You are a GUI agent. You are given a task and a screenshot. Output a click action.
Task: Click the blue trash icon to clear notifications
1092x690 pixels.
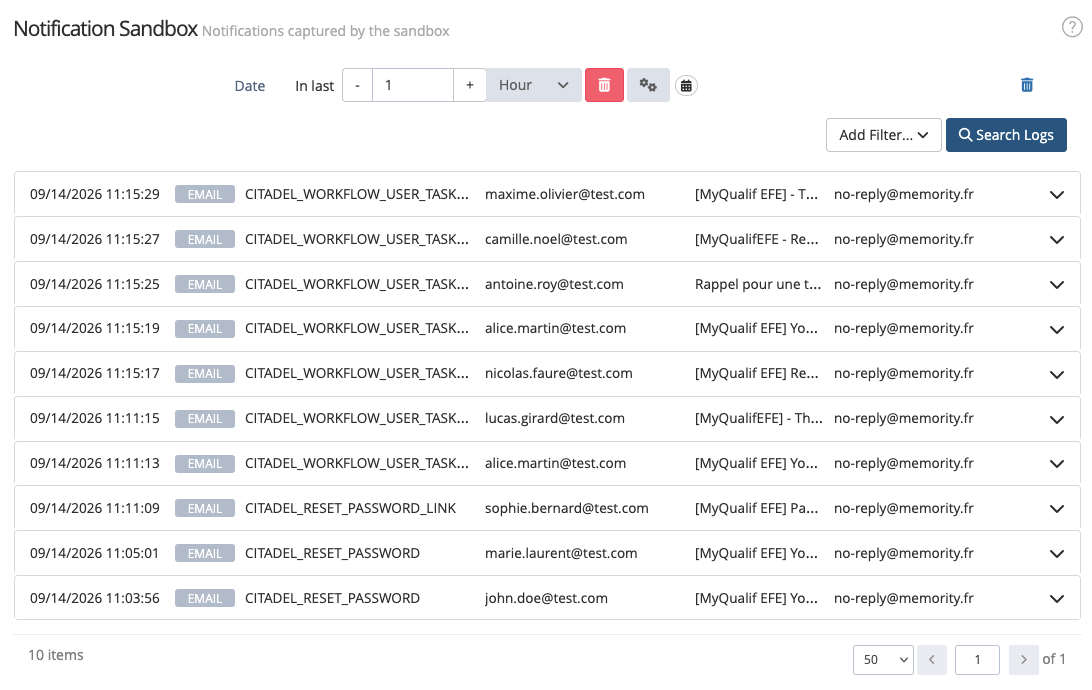pyautogui.click(x=1027, y=85)
